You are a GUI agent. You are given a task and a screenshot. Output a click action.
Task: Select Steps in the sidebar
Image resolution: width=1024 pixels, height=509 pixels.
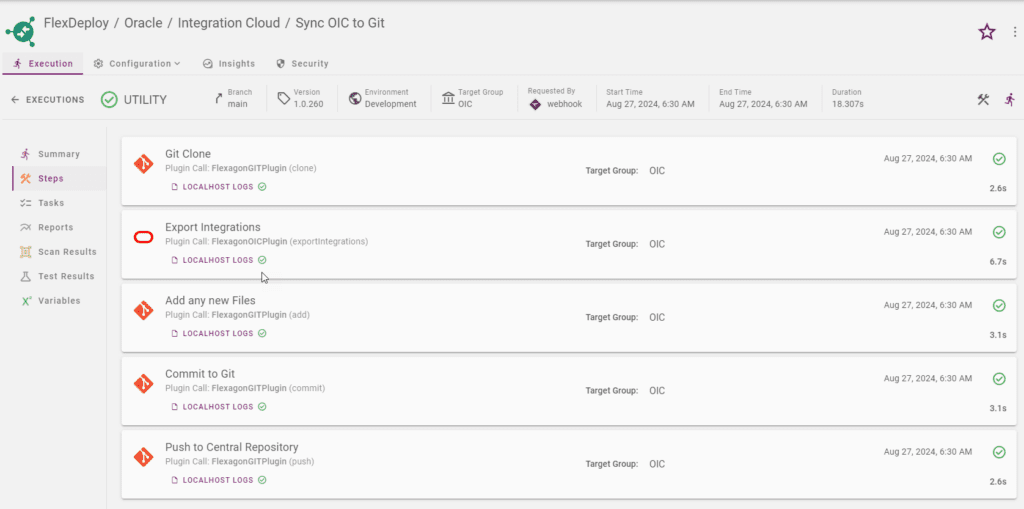[59, 178]
